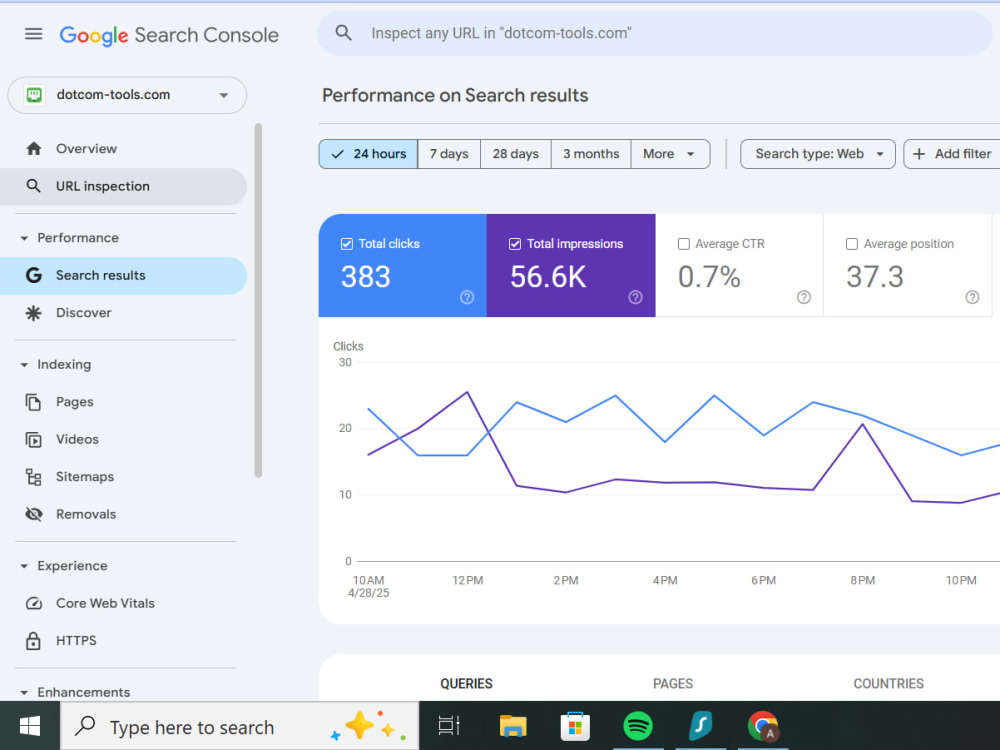The image size is (1000, 750).
Task: Open the dotcom-tools.com property dropdown
Action: tap(127, 95)
